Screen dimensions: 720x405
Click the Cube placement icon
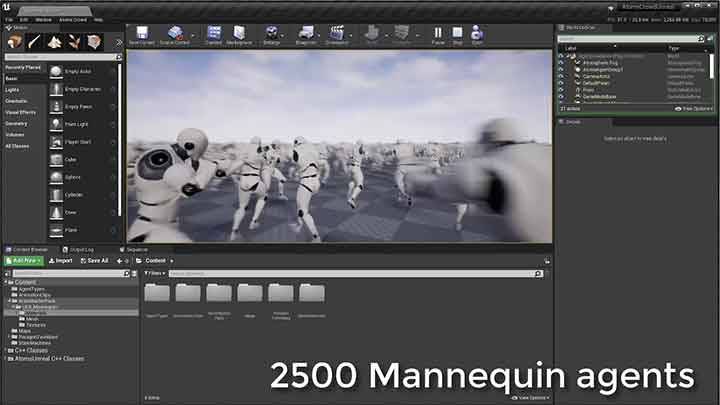56,160
